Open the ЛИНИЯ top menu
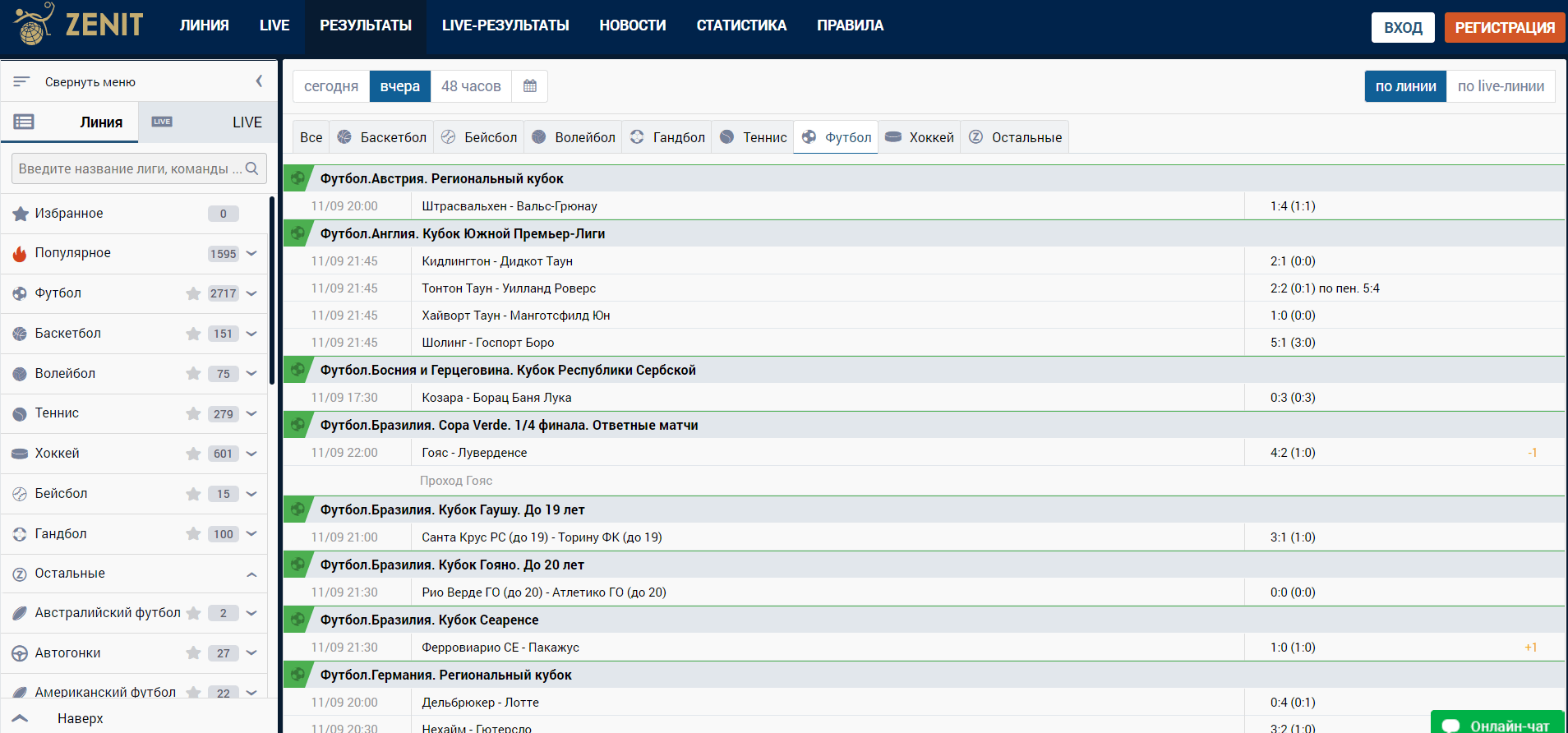1568x733 pixels. click(x=205, y=25)
